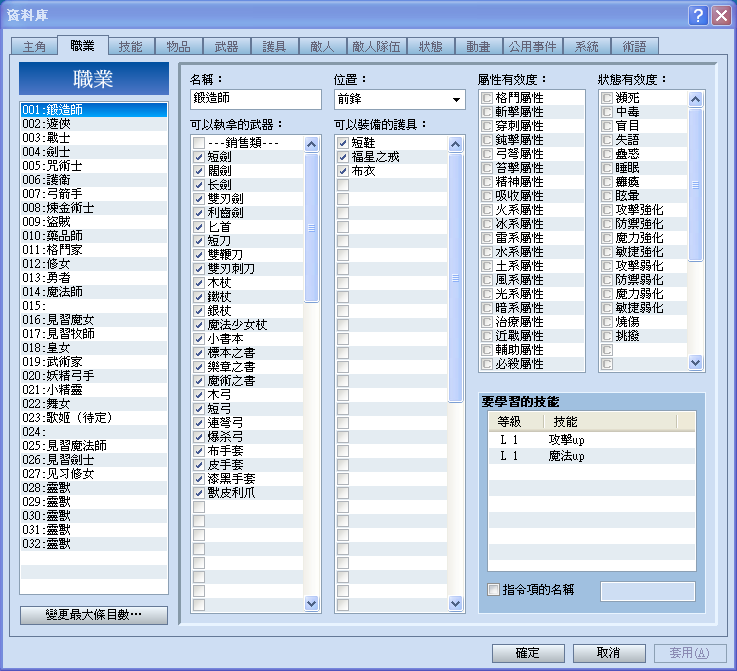Toggle the 福星之戒 armor checkbox

click(x=343, y=157)
